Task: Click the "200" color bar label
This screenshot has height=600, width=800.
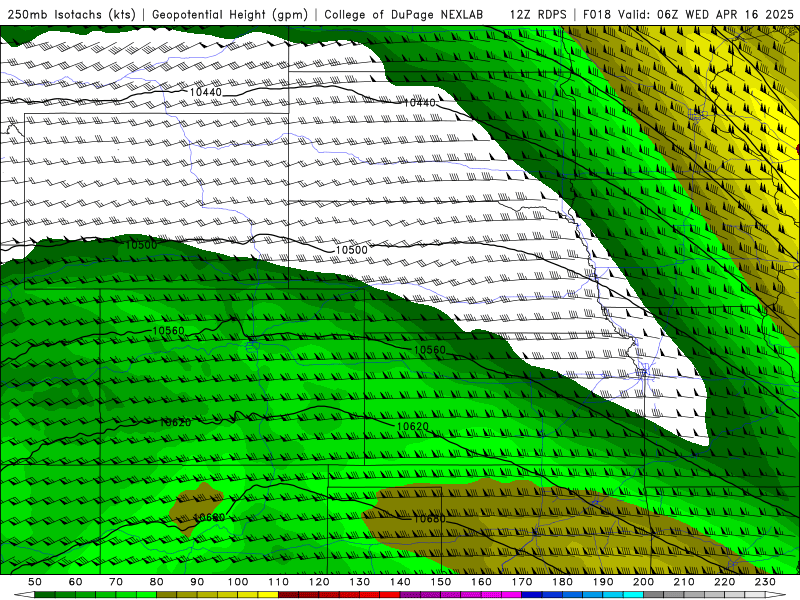Action: pos(643,582)
